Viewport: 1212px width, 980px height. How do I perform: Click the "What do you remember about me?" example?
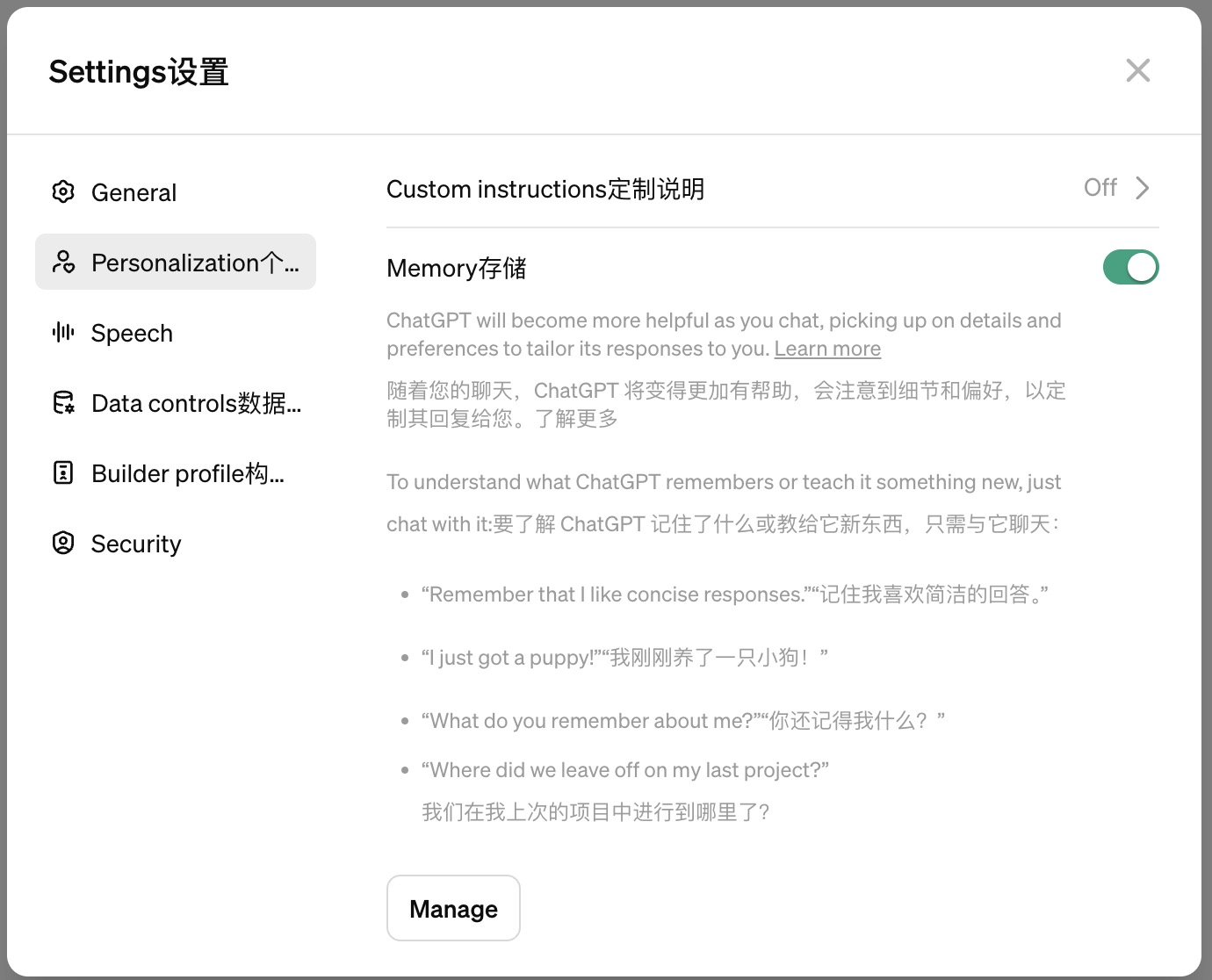pos(683,721)
